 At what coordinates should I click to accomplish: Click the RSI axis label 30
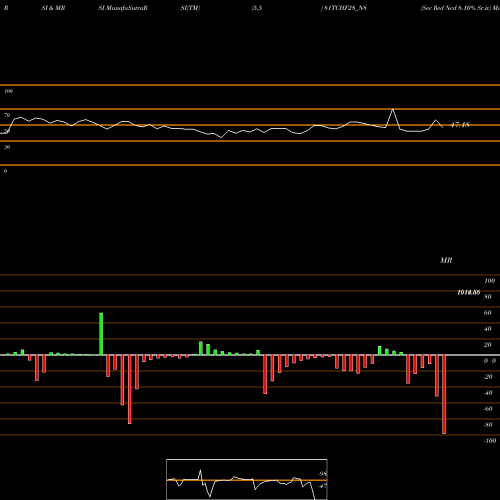[7, 147]
